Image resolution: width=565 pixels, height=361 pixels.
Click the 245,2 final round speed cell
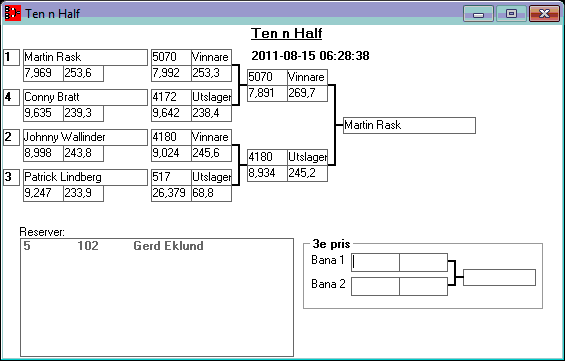308,173
